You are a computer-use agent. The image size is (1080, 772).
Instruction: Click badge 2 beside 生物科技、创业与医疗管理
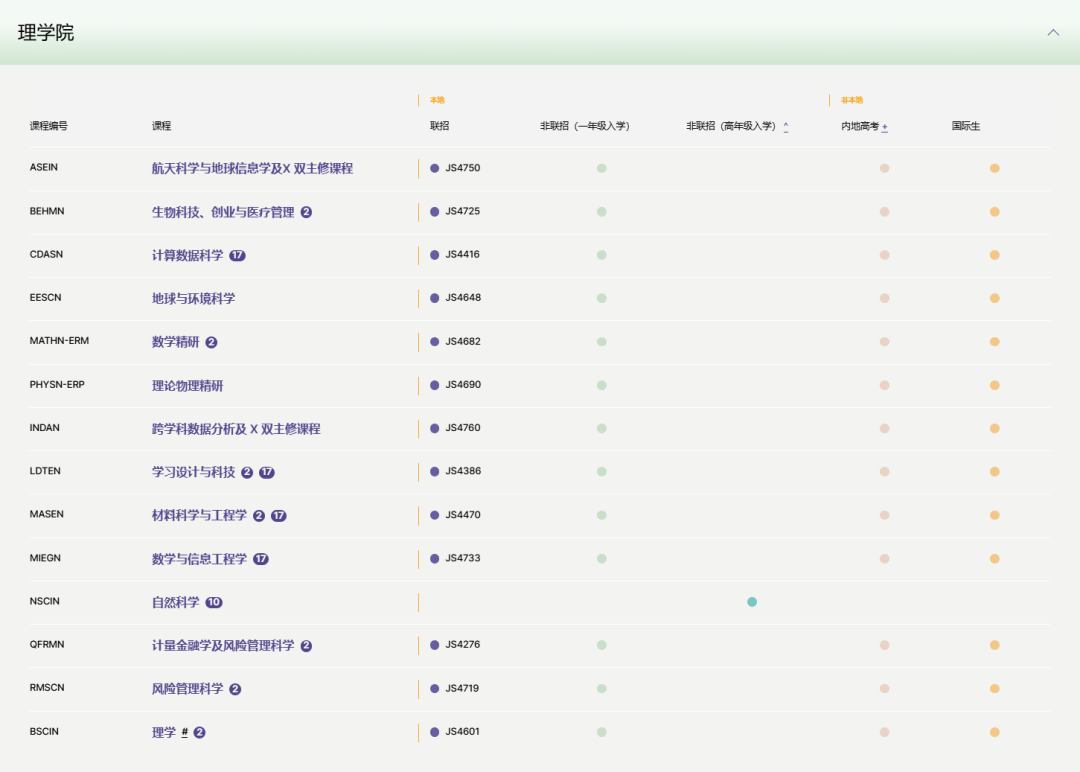point(306,212)
